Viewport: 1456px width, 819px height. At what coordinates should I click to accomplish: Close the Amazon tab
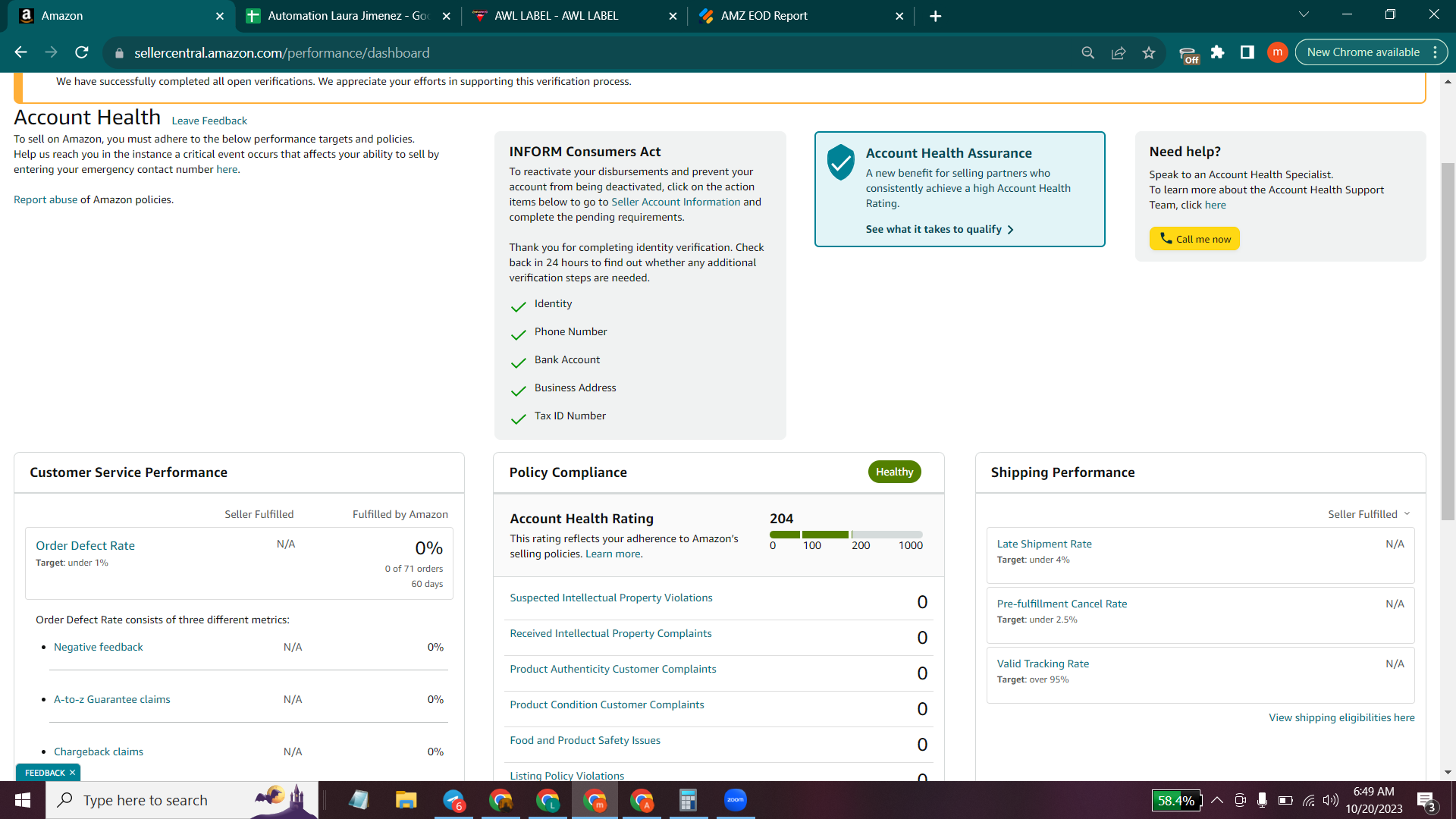pyautogui.click(x=220, y=16)
